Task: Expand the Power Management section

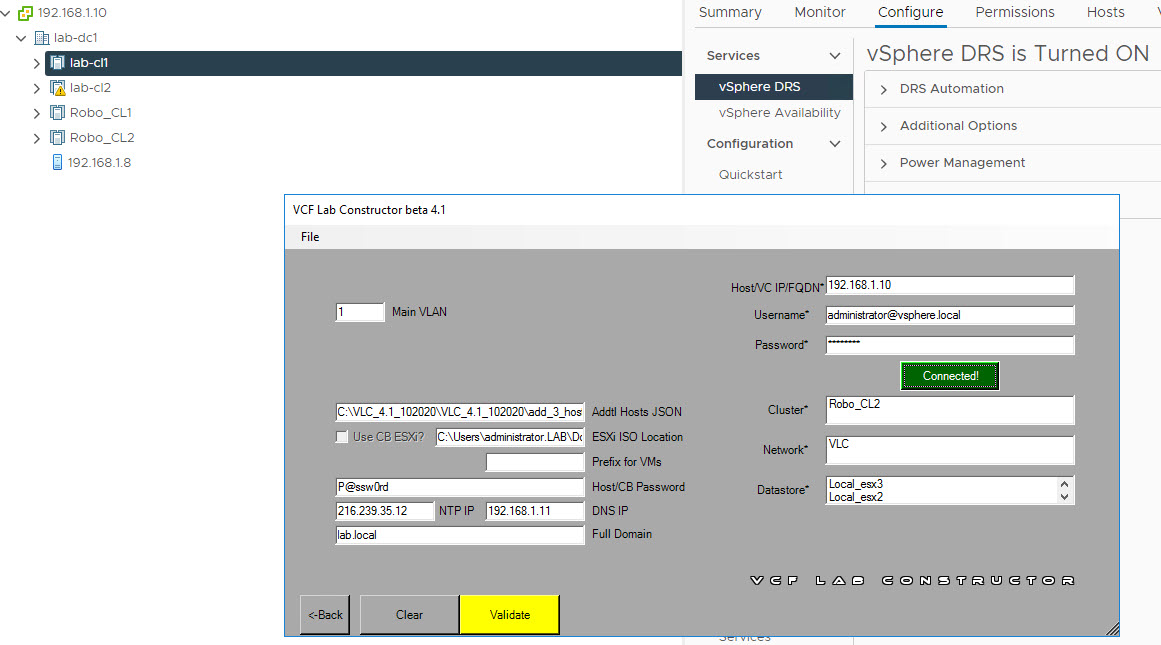Action: [x=884, y=163]
